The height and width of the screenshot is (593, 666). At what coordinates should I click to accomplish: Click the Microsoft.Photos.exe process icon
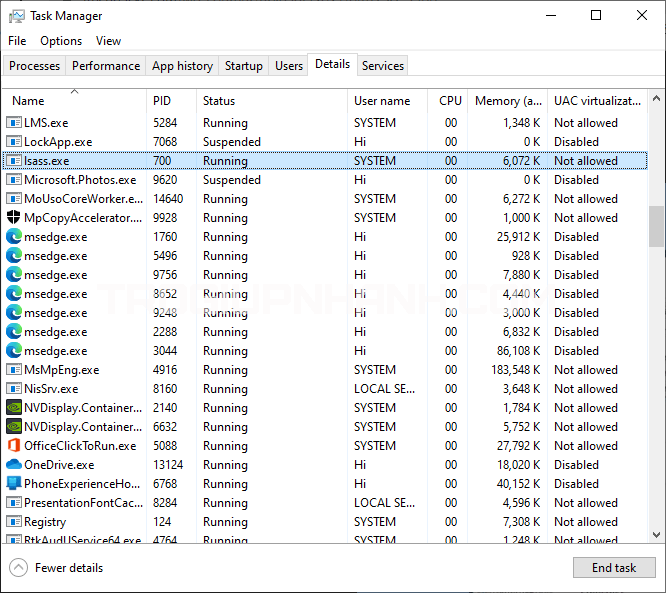pos(14,180)
